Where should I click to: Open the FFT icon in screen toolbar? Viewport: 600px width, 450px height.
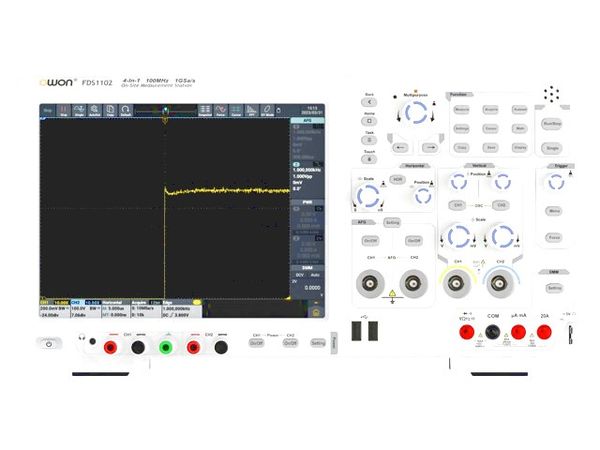pos(251,111)
